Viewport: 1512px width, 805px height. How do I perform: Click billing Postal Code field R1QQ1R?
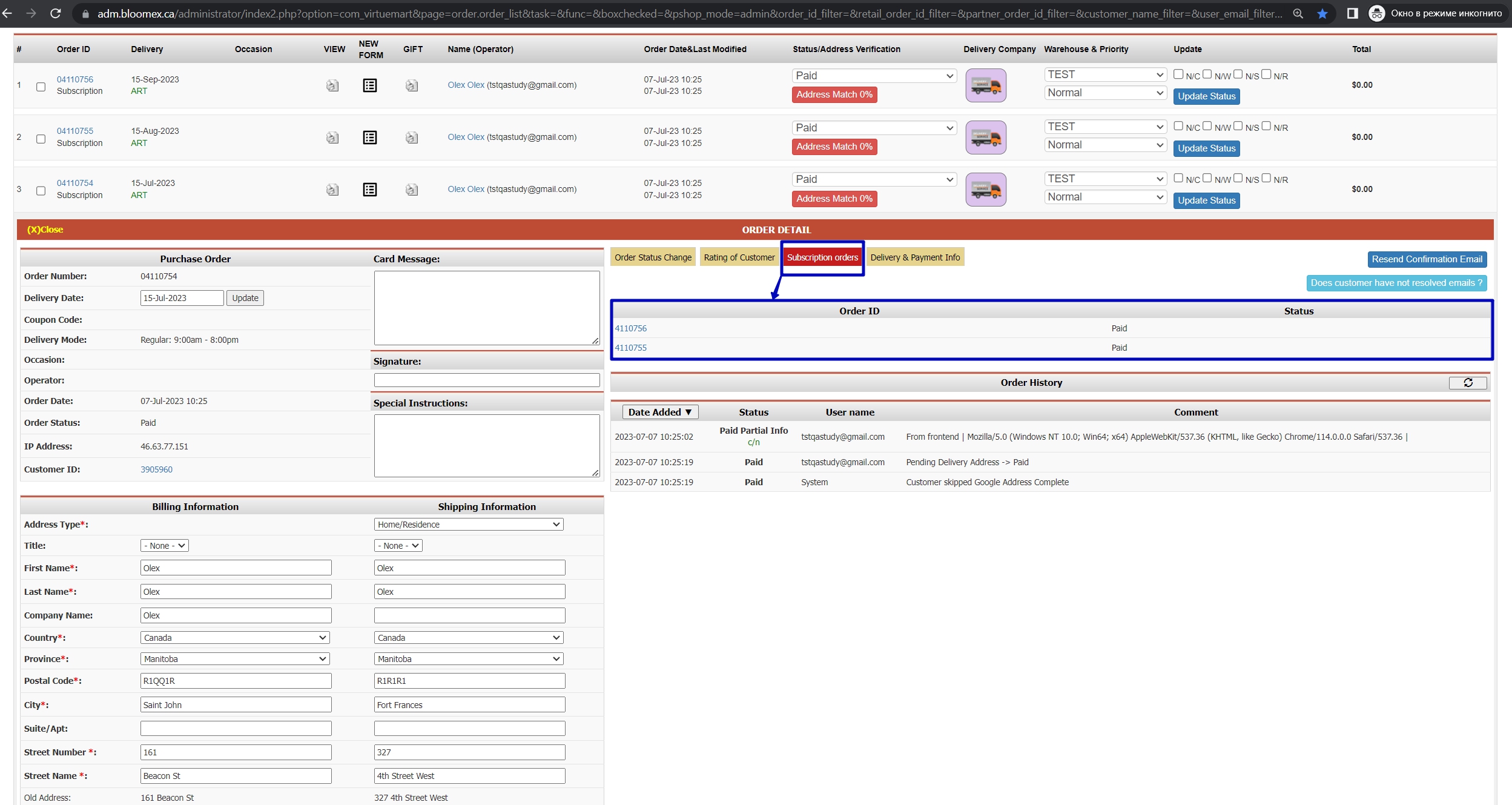click(x=236, y=681)
